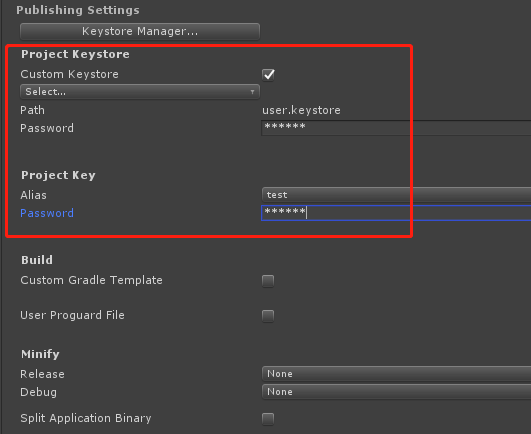
Task: Click the Alias label text
Action: pos(33,195)
